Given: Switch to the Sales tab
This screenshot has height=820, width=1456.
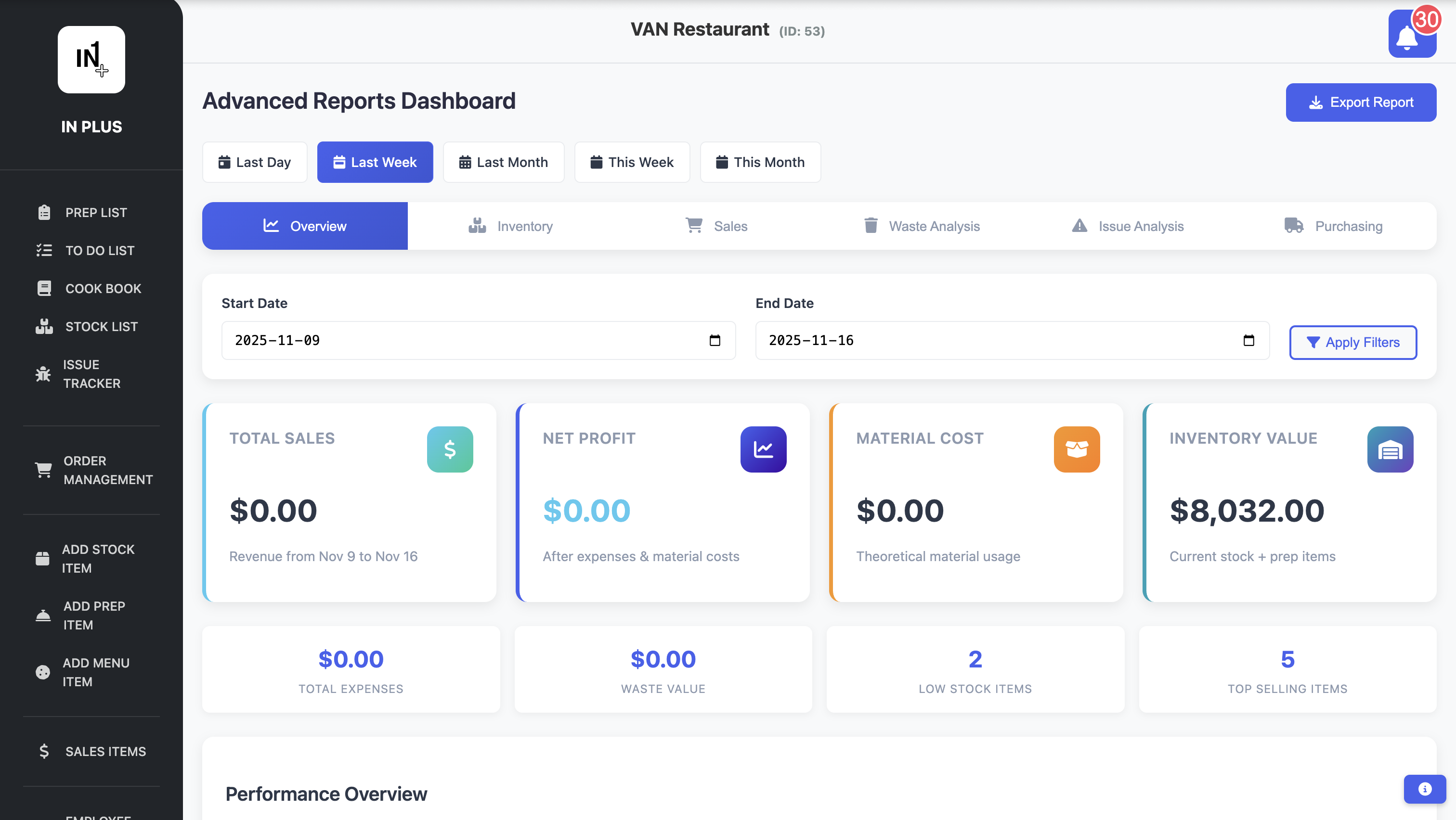Looking at the screenshot, I should click(x=717, y=225).
